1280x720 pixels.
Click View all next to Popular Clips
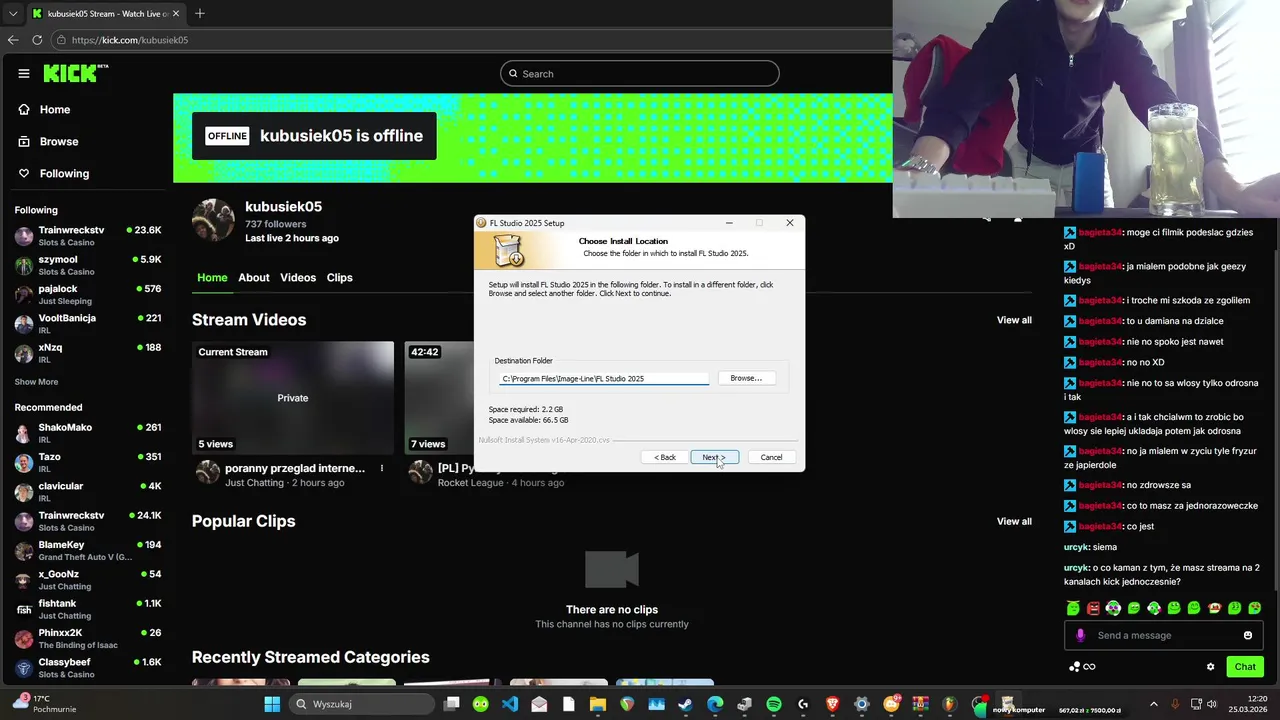point(1014,521)
